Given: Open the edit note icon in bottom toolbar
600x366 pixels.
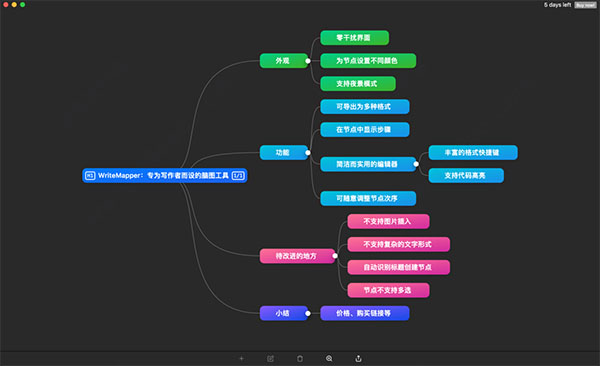Looking at the screenshot, I should click(x=271, y=359).
